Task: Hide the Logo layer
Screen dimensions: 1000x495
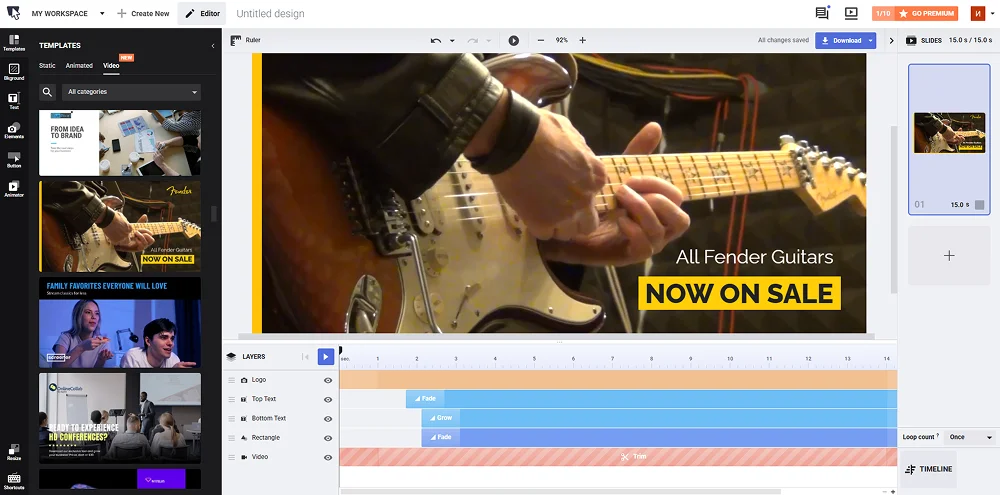Action: [x=328, y=381]
